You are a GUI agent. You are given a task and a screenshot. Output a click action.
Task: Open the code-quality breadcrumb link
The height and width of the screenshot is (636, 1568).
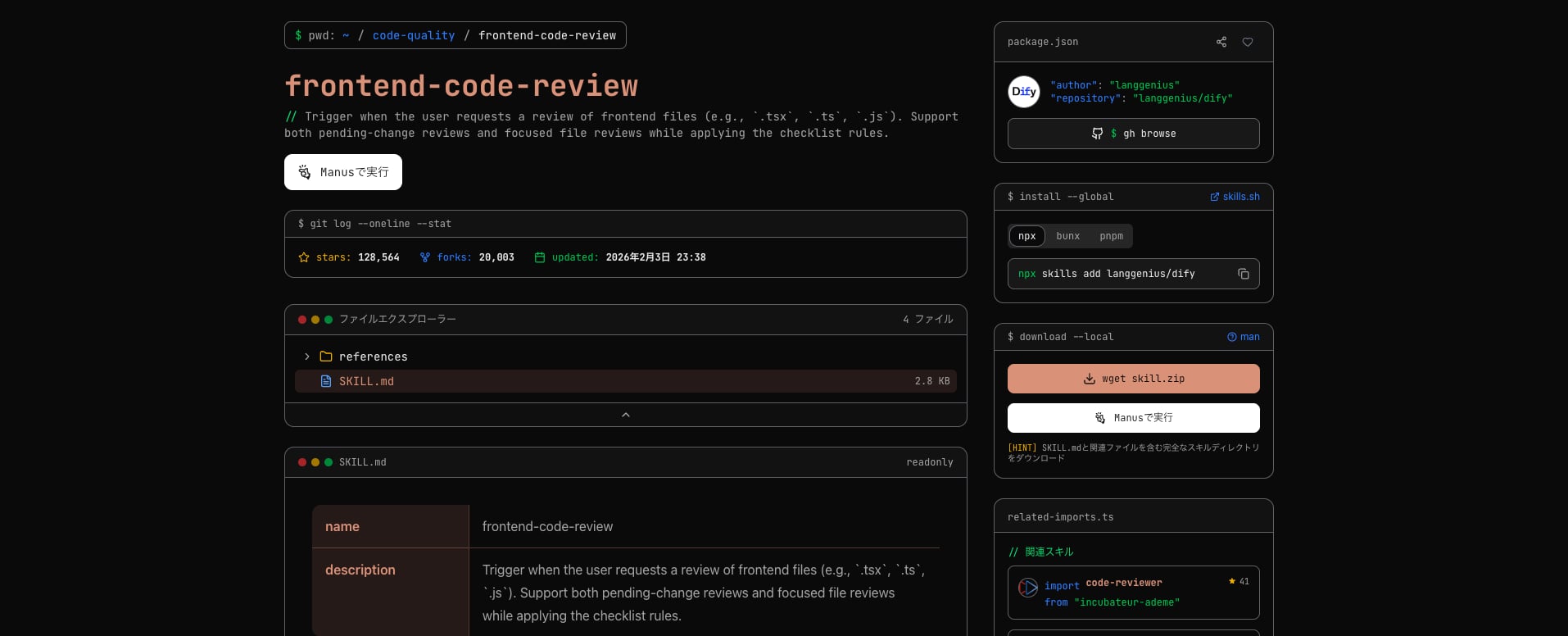[413, 36]
